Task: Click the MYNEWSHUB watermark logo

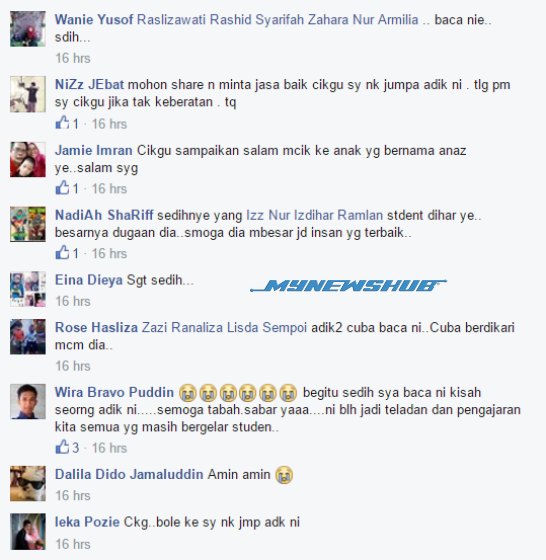Action: [x=348, y=285]
